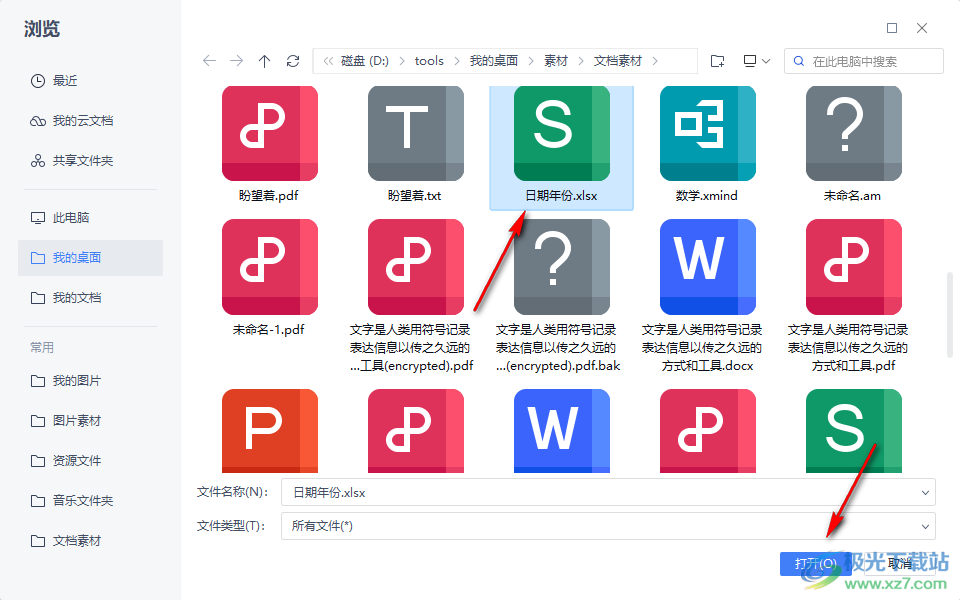Select the 方式和工具.pdf file icon
960x600 pixels.
(x=853, y=267)
